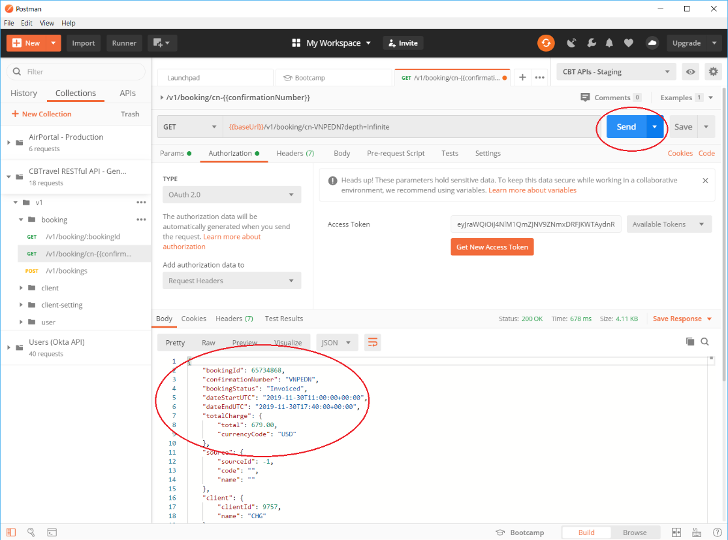This screenshot has height=540, width=728.
Task: Click the Runner button
Action: pyautogui.click(x=124, y=43)
